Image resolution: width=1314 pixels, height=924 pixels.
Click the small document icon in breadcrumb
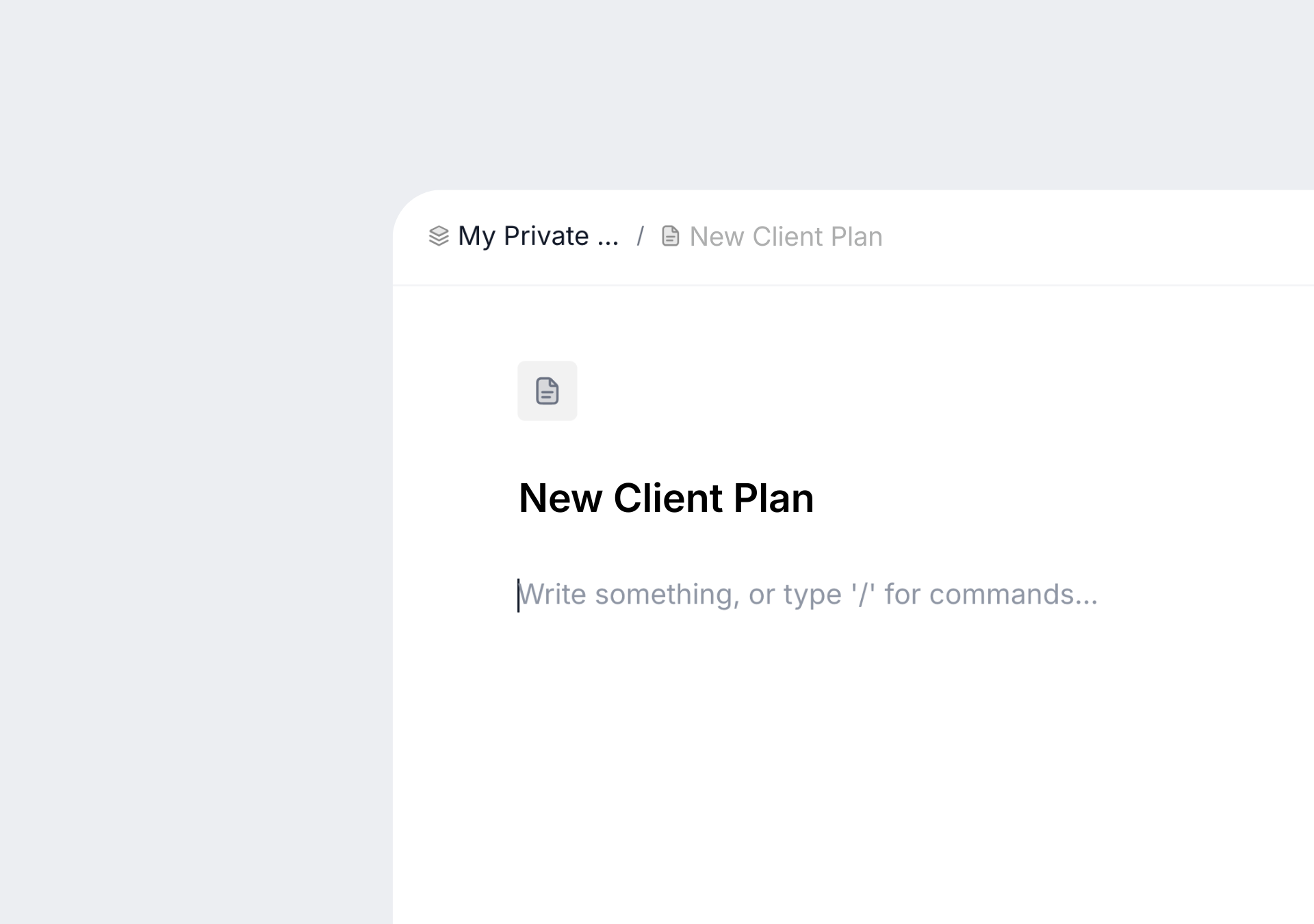[670, 236]
